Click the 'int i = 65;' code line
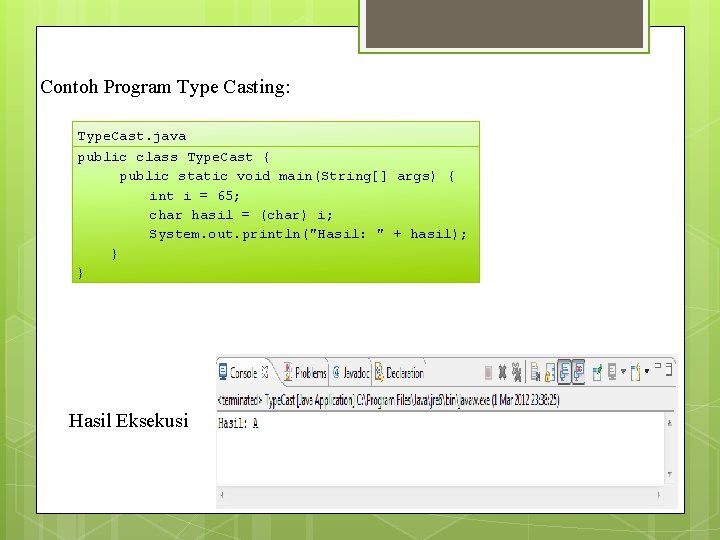This screenshot has width=720, height=540. point(194,196)
